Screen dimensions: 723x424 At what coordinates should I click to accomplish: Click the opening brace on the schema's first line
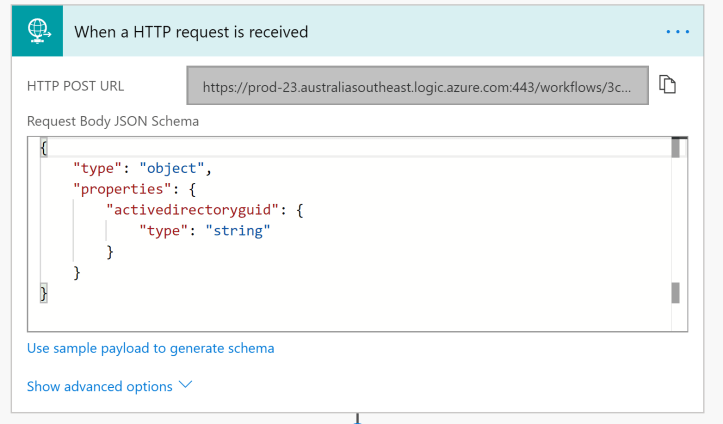pyautogui.click(x=44, y=146)
